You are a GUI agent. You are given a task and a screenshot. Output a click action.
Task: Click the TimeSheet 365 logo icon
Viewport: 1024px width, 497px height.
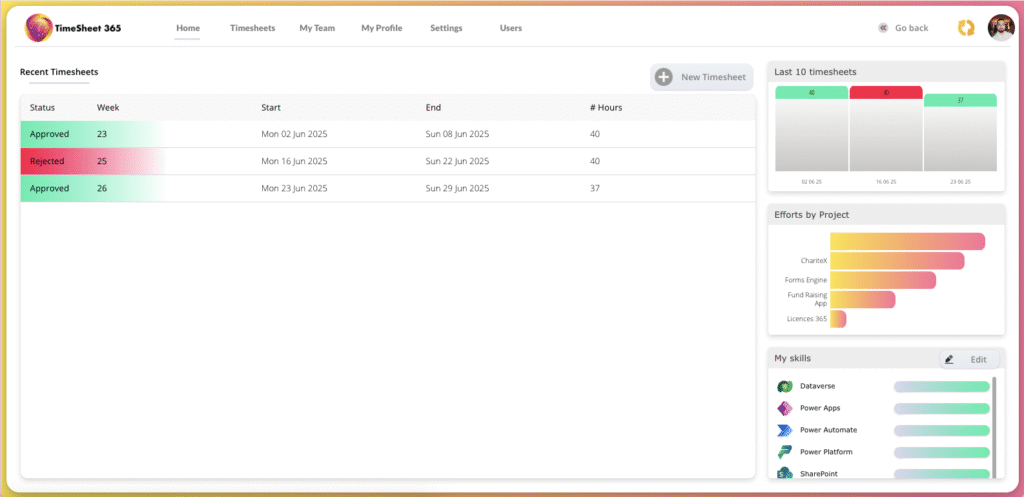tap(41, 28)
